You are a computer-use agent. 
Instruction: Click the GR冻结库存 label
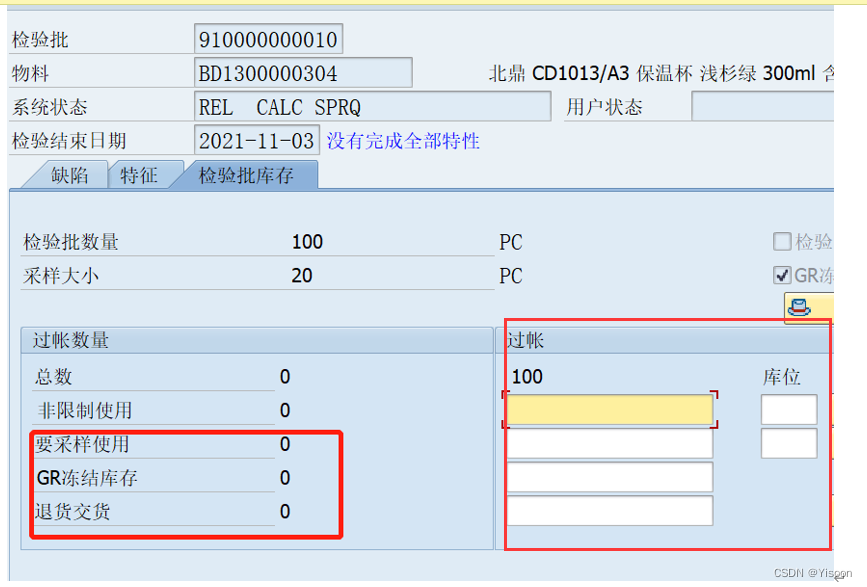tap(87, 478)
